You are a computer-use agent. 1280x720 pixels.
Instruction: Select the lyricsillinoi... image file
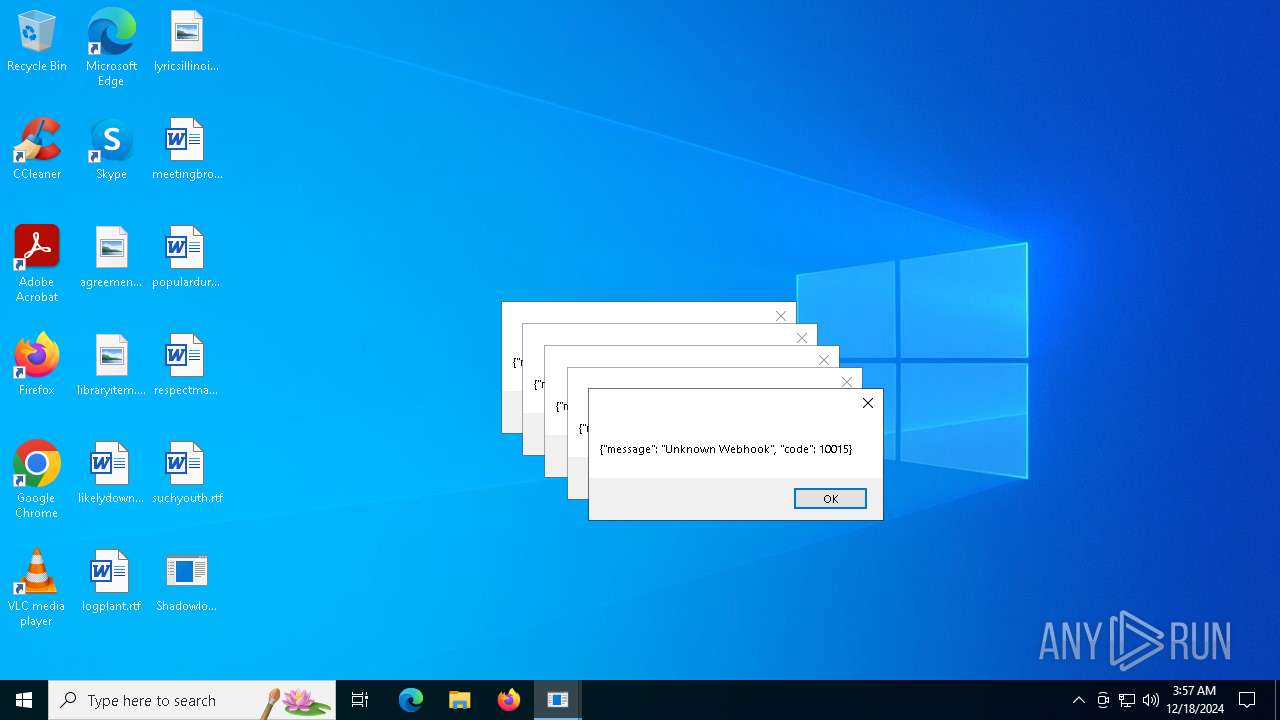[x=186, y=41]
